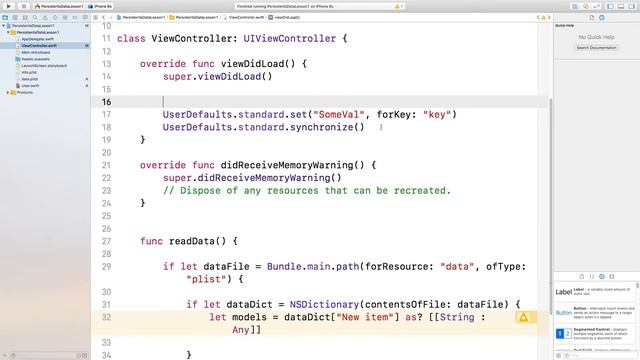Open the related items grid menu
The width and height of the screenshot is (640, 360).
96,18
